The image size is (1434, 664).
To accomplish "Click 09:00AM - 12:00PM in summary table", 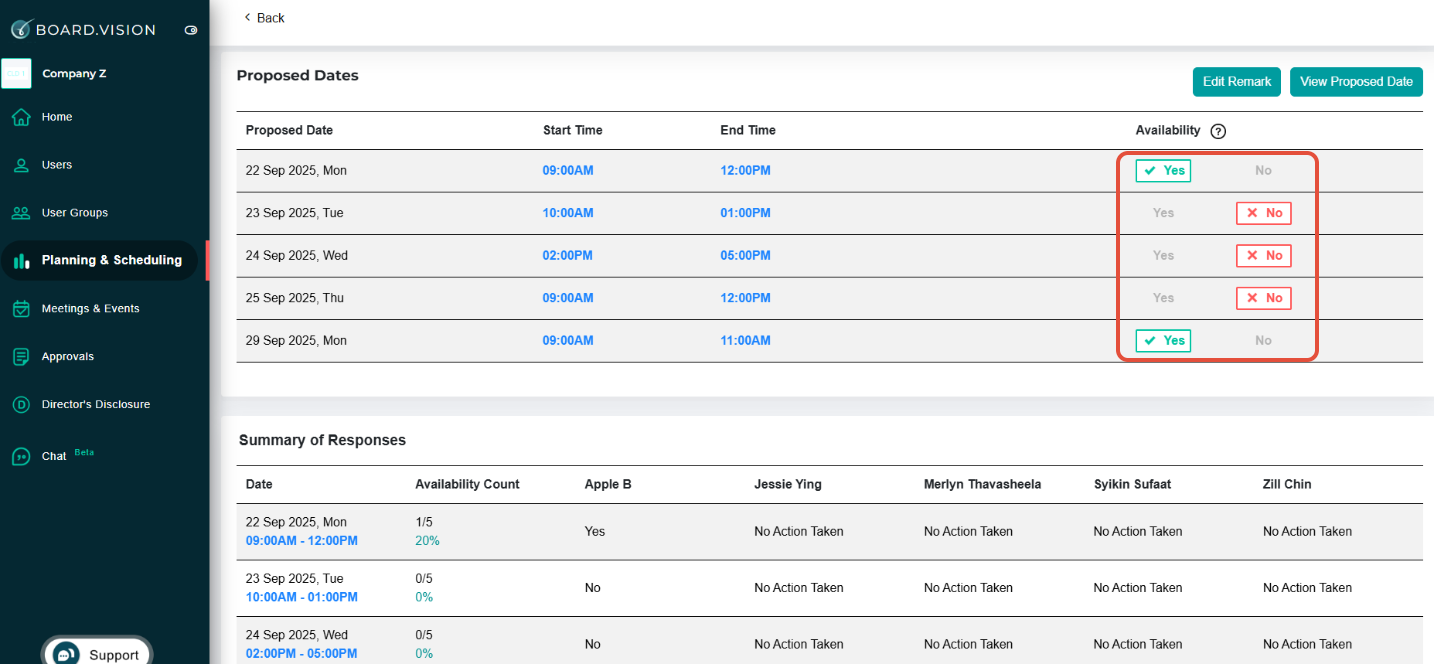I will pyautogui.click(x=302, y=541).
